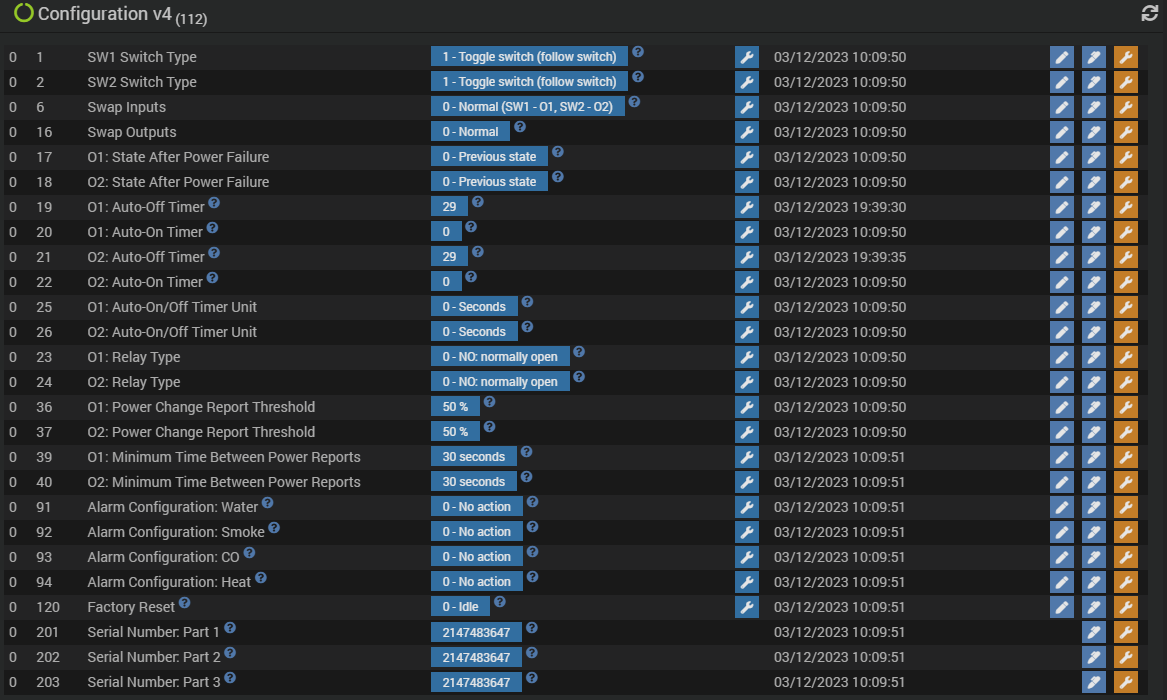Click the refresh icon beside Configuration v4
This screenshot has width=1167, height=700.
click(x=1149, y=13)
